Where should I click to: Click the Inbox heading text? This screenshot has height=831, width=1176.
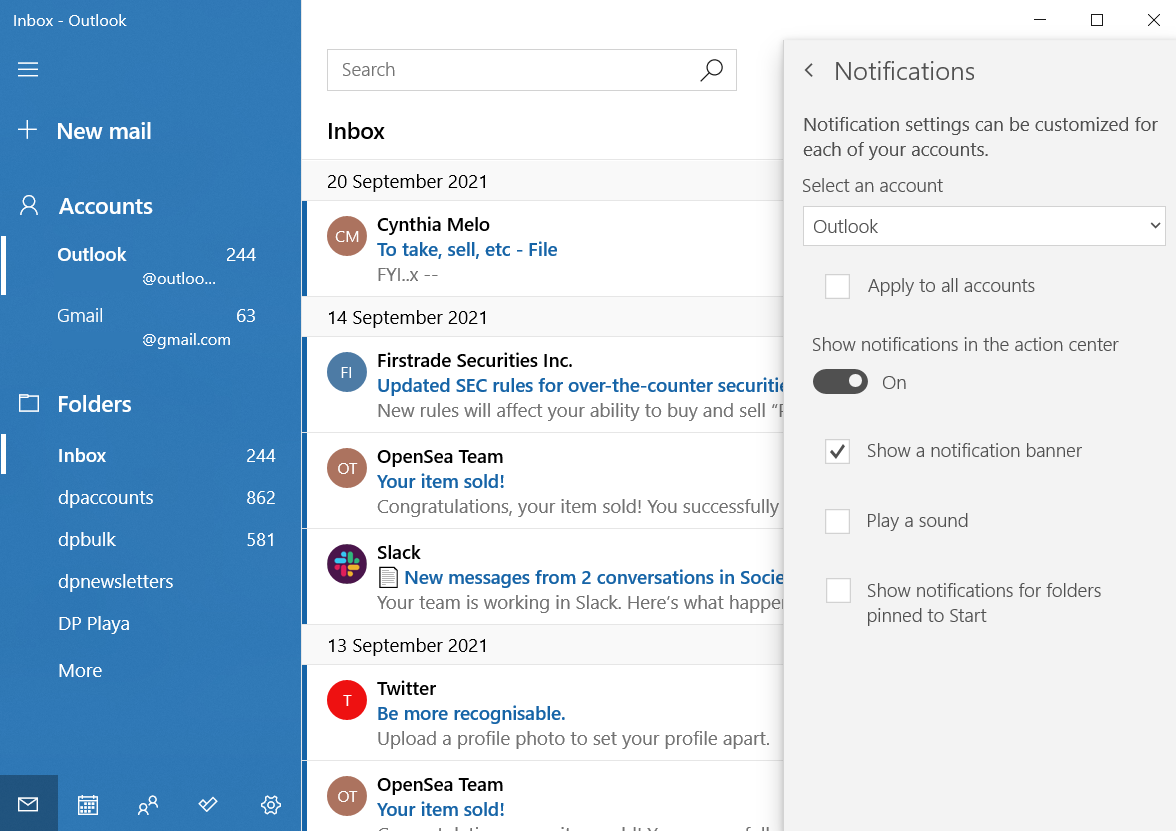coord(356,131)
